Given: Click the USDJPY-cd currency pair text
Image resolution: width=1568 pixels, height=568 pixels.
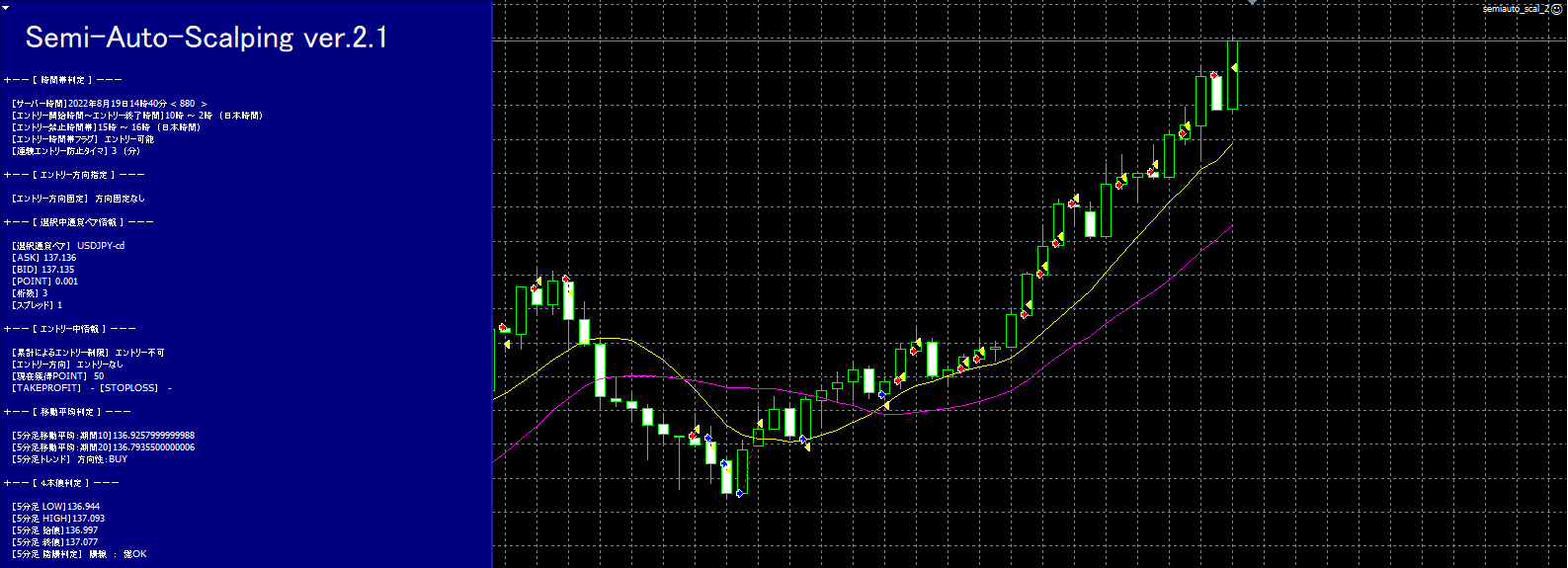Looking at the screenshot, I should click(x=101, y=246).
